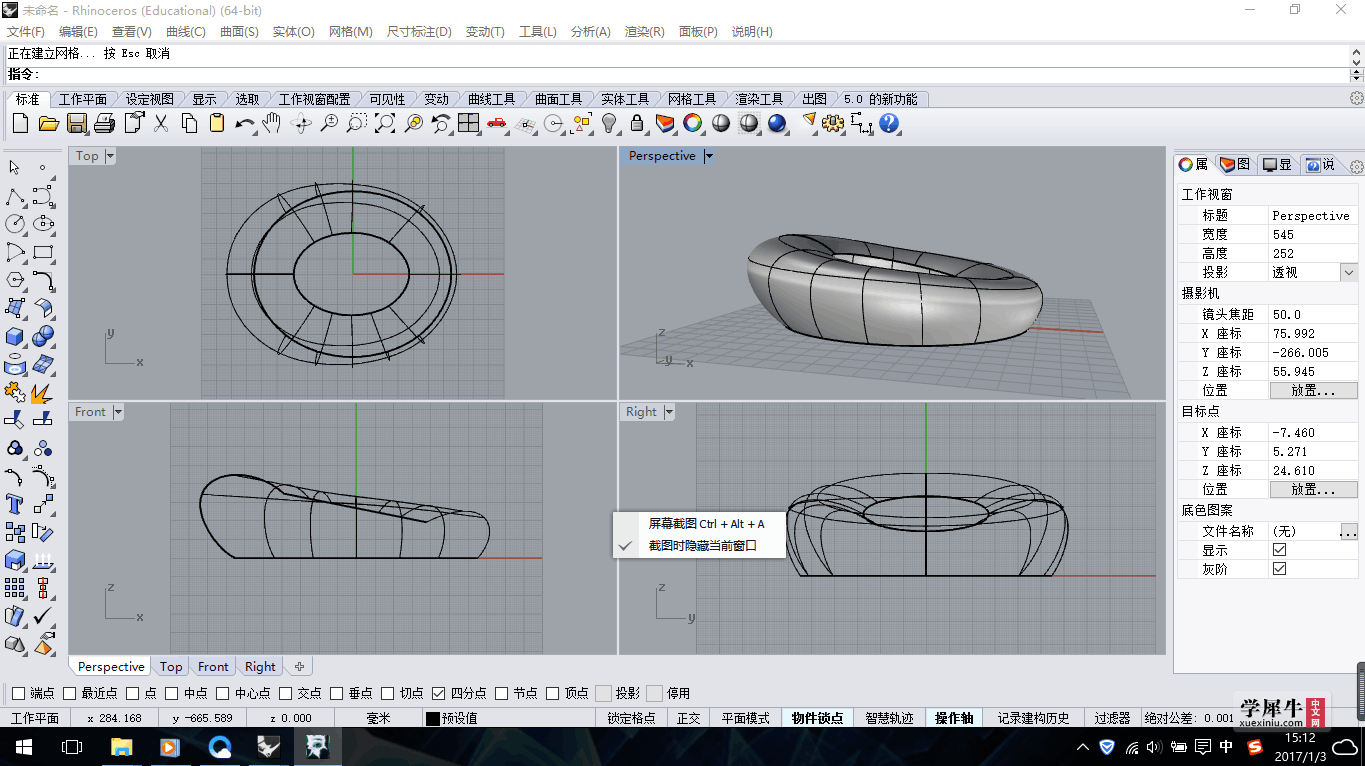Toggle 智慧轨迹 in status bar
Screen dimensions: 1365x766
tap(889, 718)
